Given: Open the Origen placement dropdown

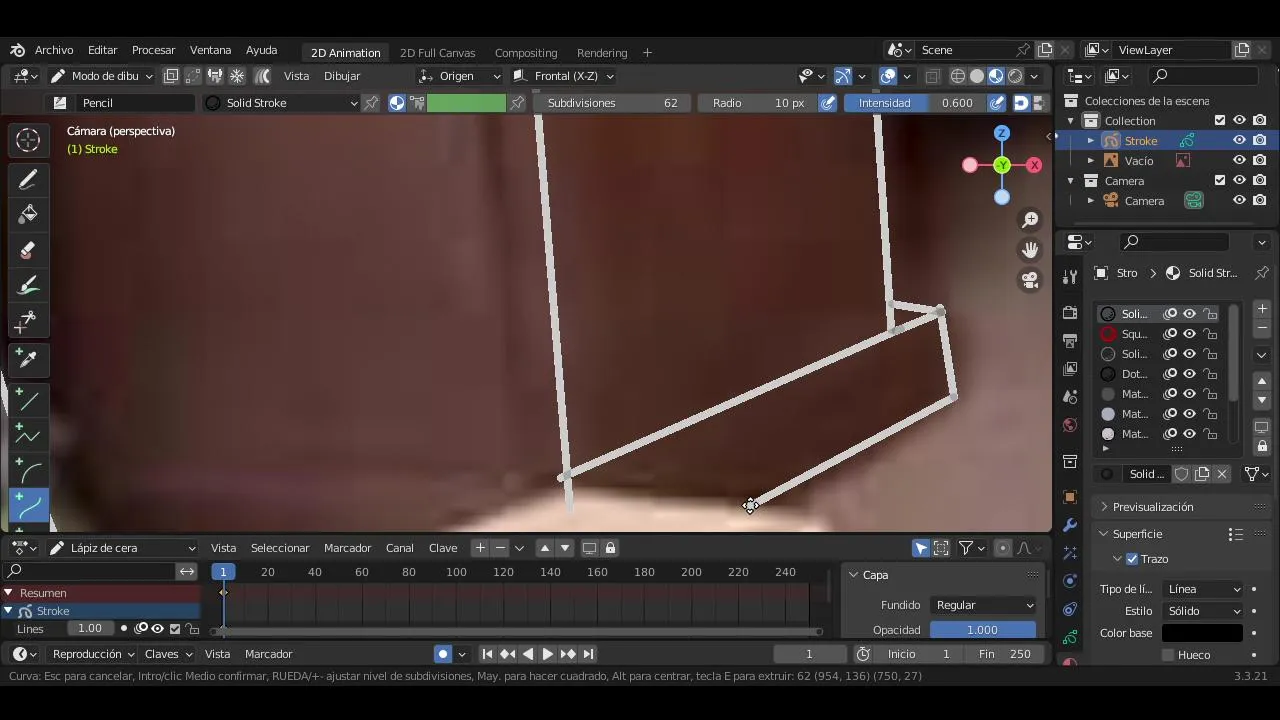Looking at the screenshot, I should coord(460,76).
